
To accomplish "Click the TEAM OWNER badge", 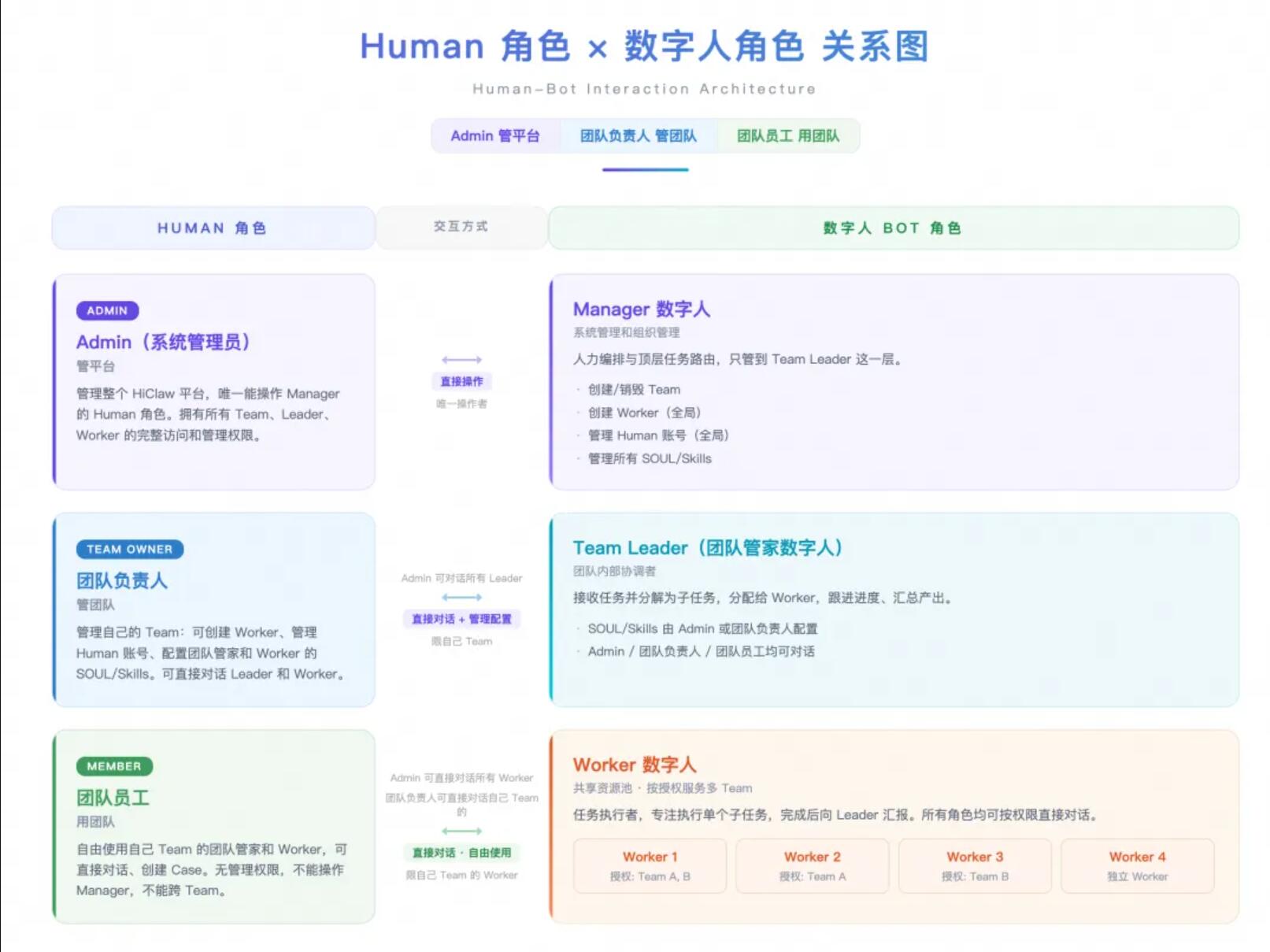I will pyautogui.click(x=130, y=549).
